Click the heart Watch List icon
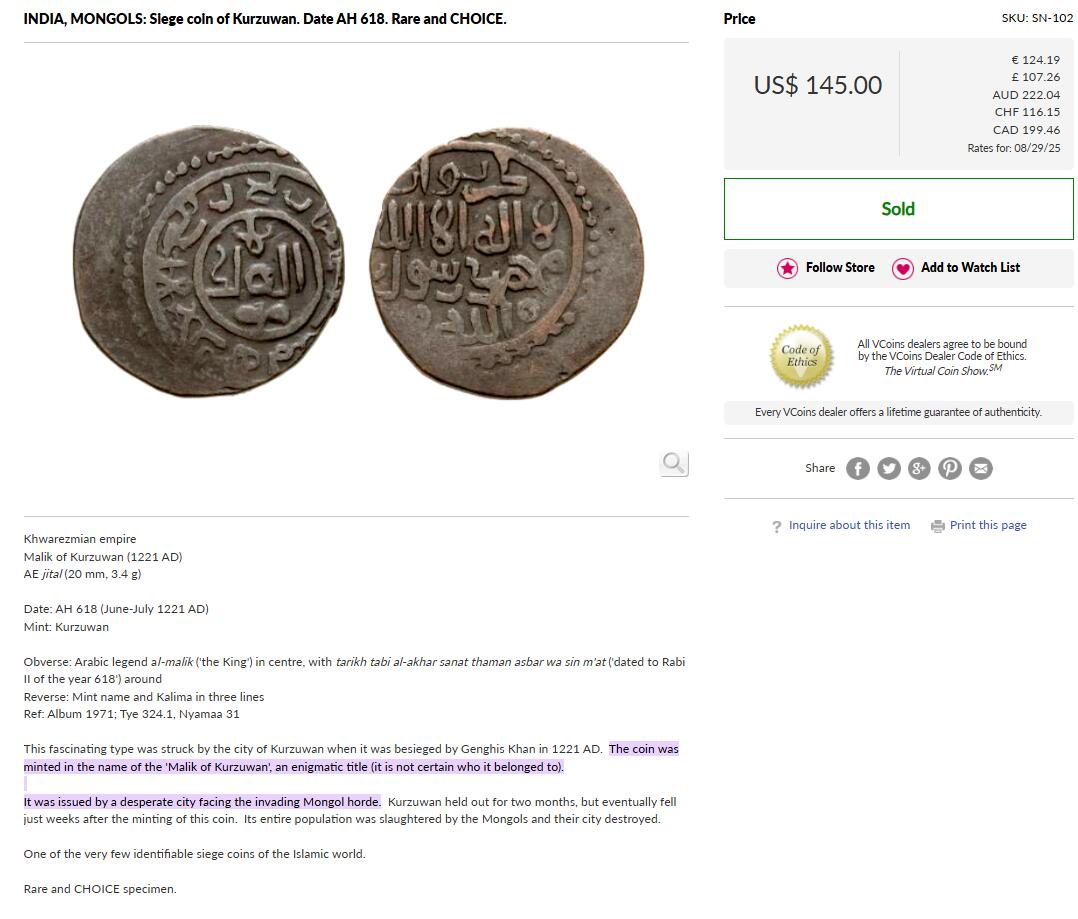 903,268
